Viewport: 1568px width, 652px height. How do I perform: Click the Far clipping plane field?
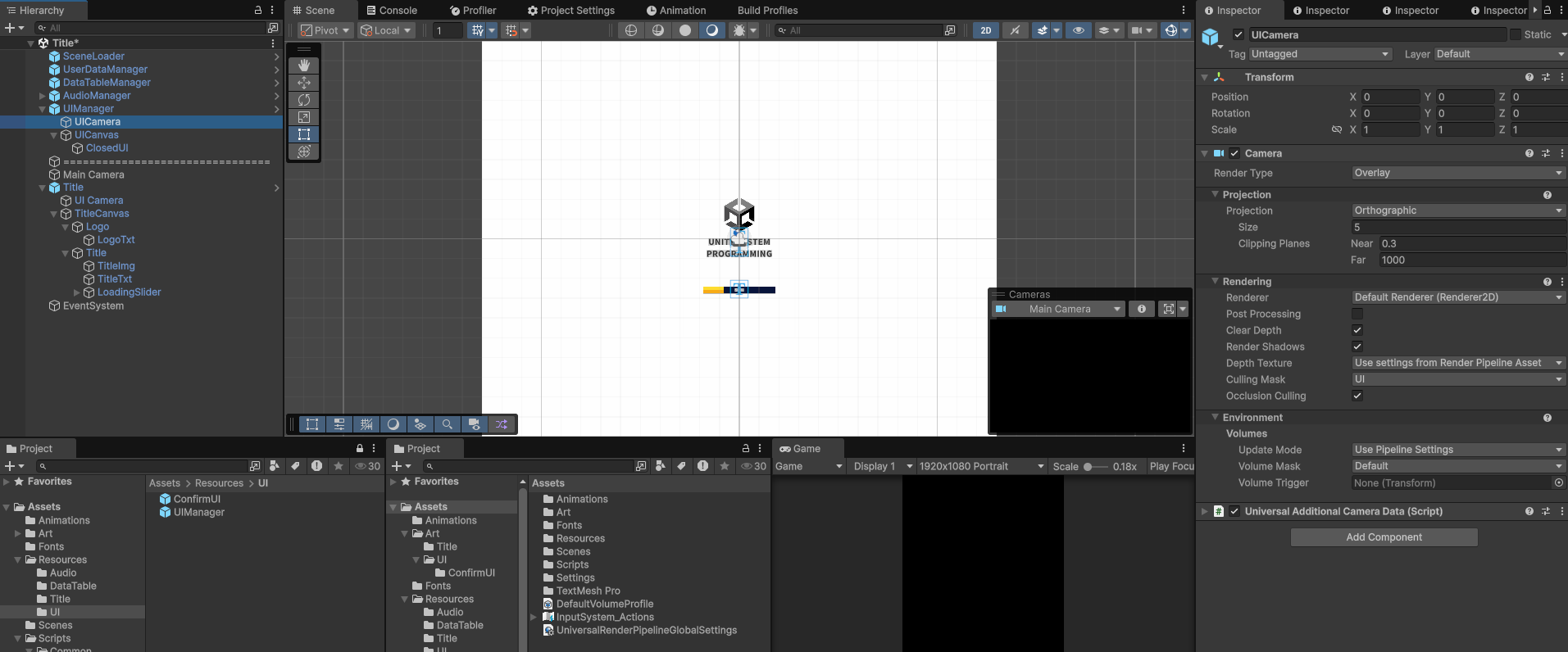[1473, 260]
